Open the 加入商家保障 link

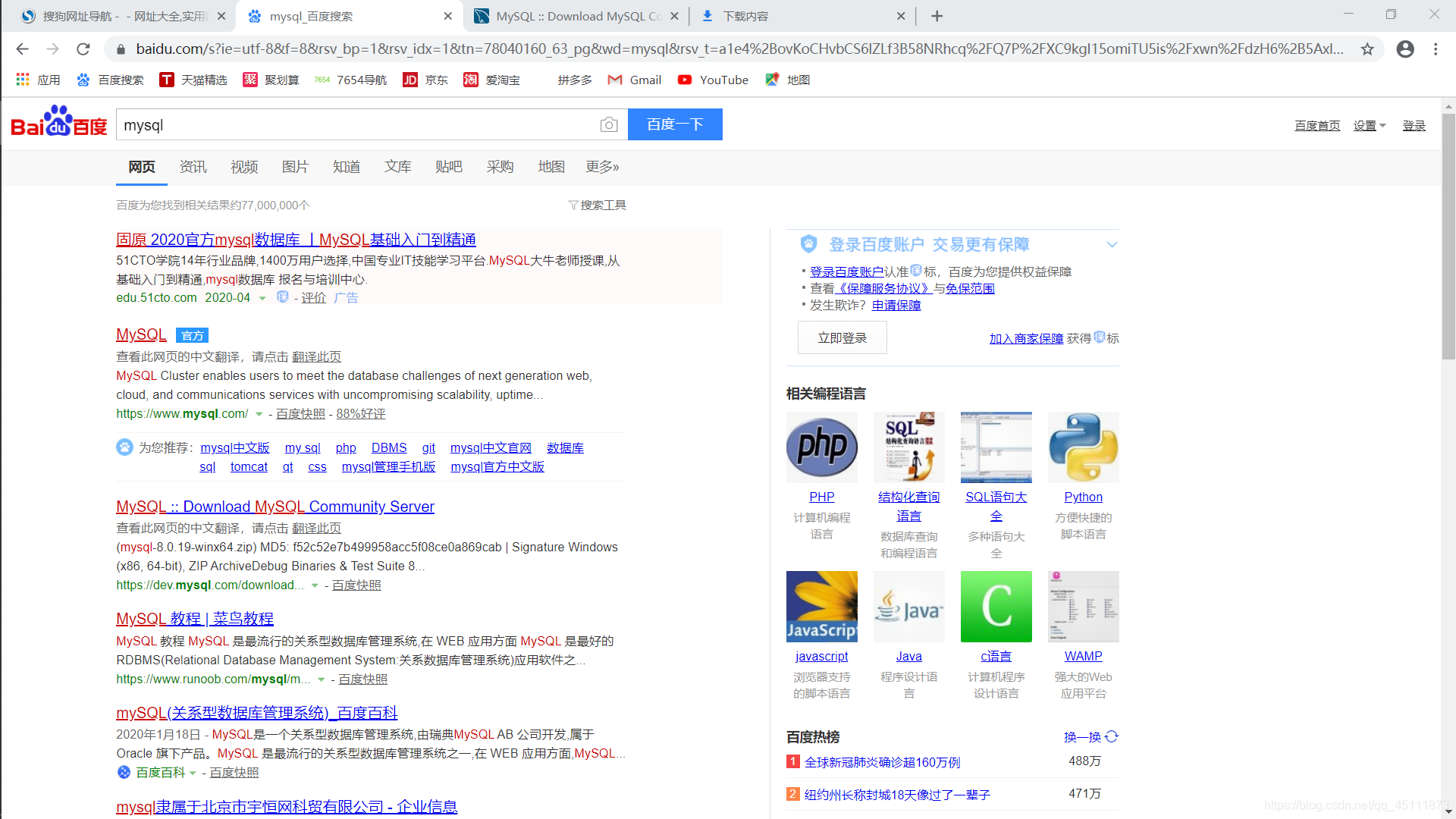point(1026,339)
